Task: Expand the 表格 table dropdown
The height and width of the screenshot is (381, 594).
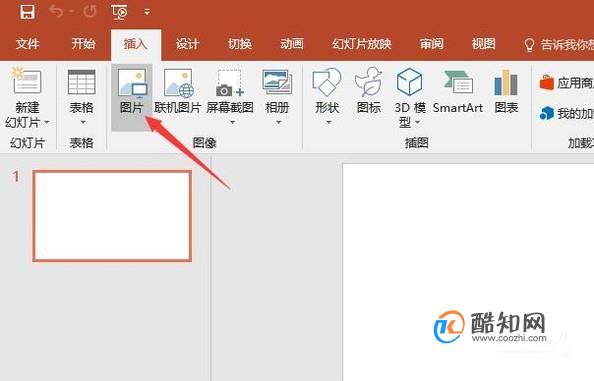Action: (x=83, y=122)
